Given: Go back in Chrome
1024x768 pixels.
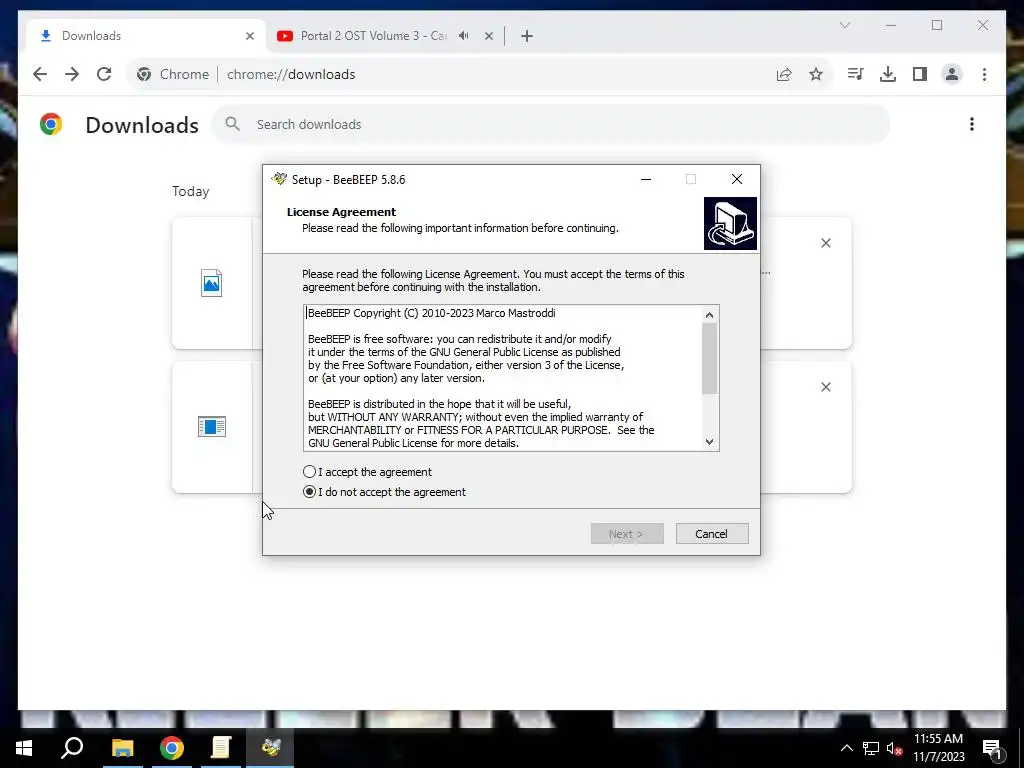Looking at the screenshot, I should pos(40,74).
